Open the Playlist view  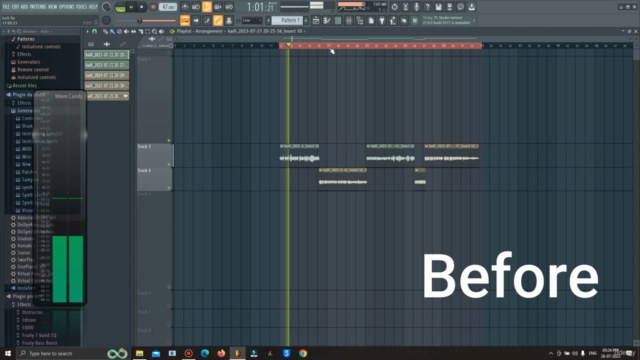316,20
